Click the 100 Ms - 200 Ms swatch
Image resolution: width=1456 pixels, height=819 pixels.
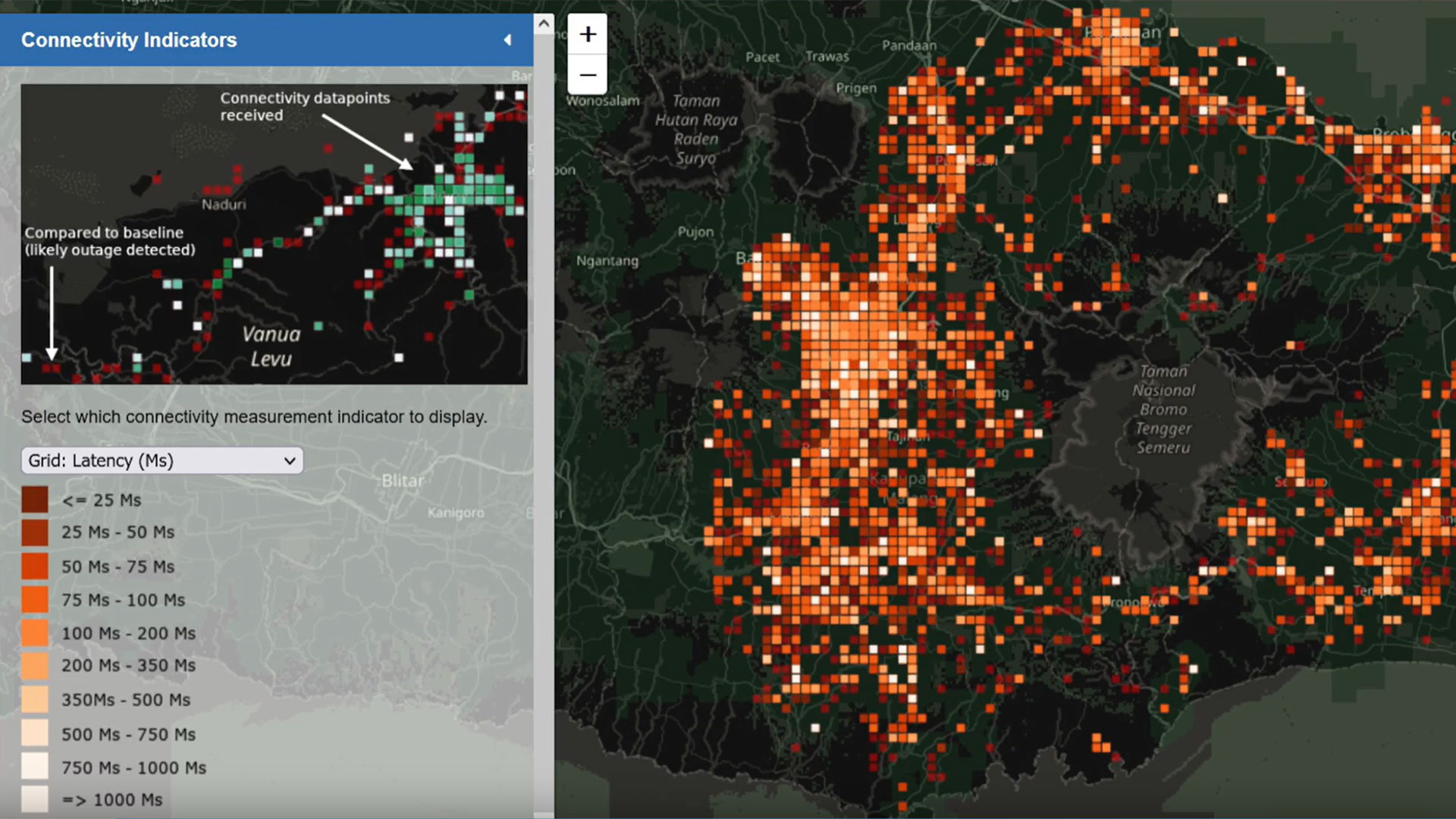tap(35, 633)
